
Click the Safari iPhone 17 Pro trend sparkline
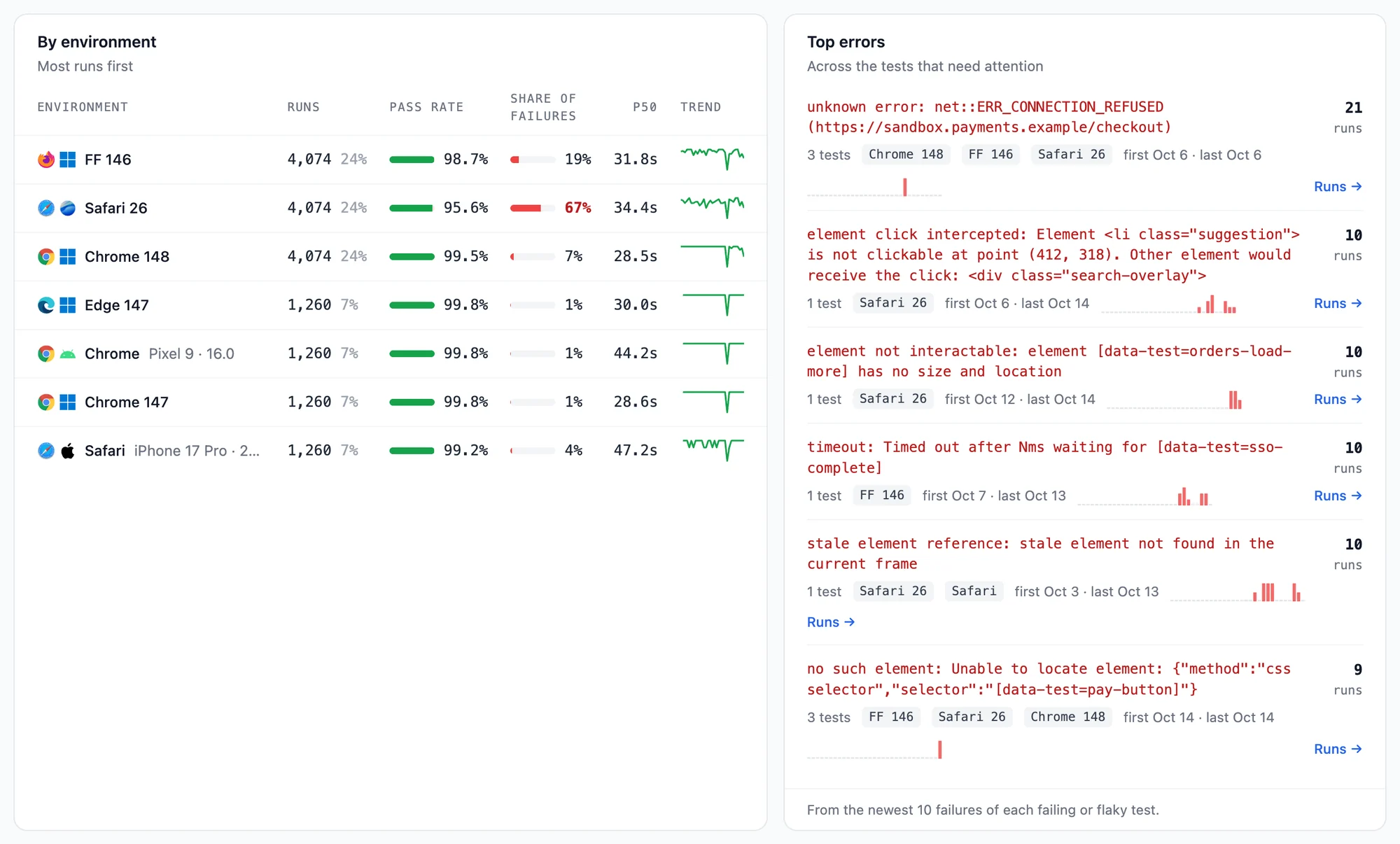(713, 450)
